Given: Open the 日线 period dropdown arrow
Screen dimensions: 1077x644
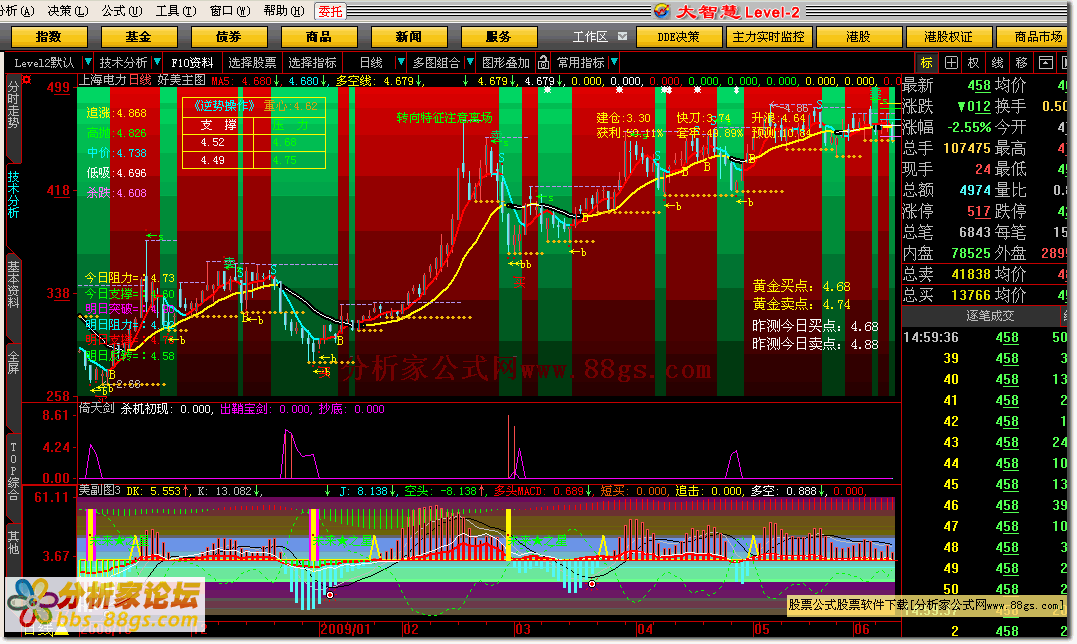Looking at the screenshot, I should (400, 62).
